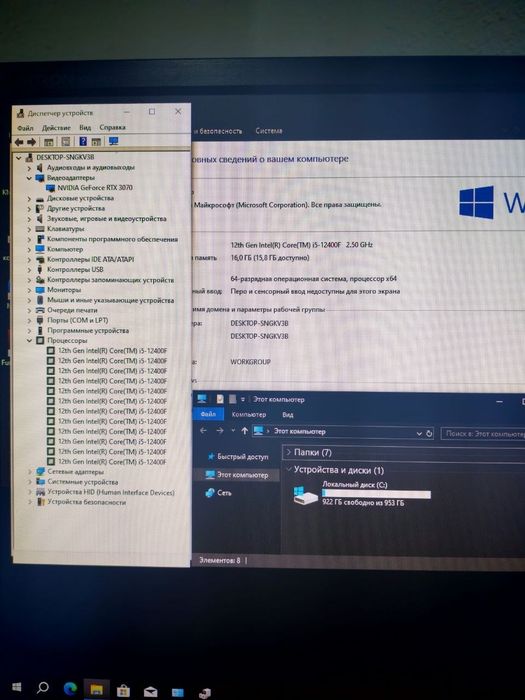Collapse the DESKTOP-SNGKV3B root node
Viewport: 525px width, 700px height.
click(19, 158)
